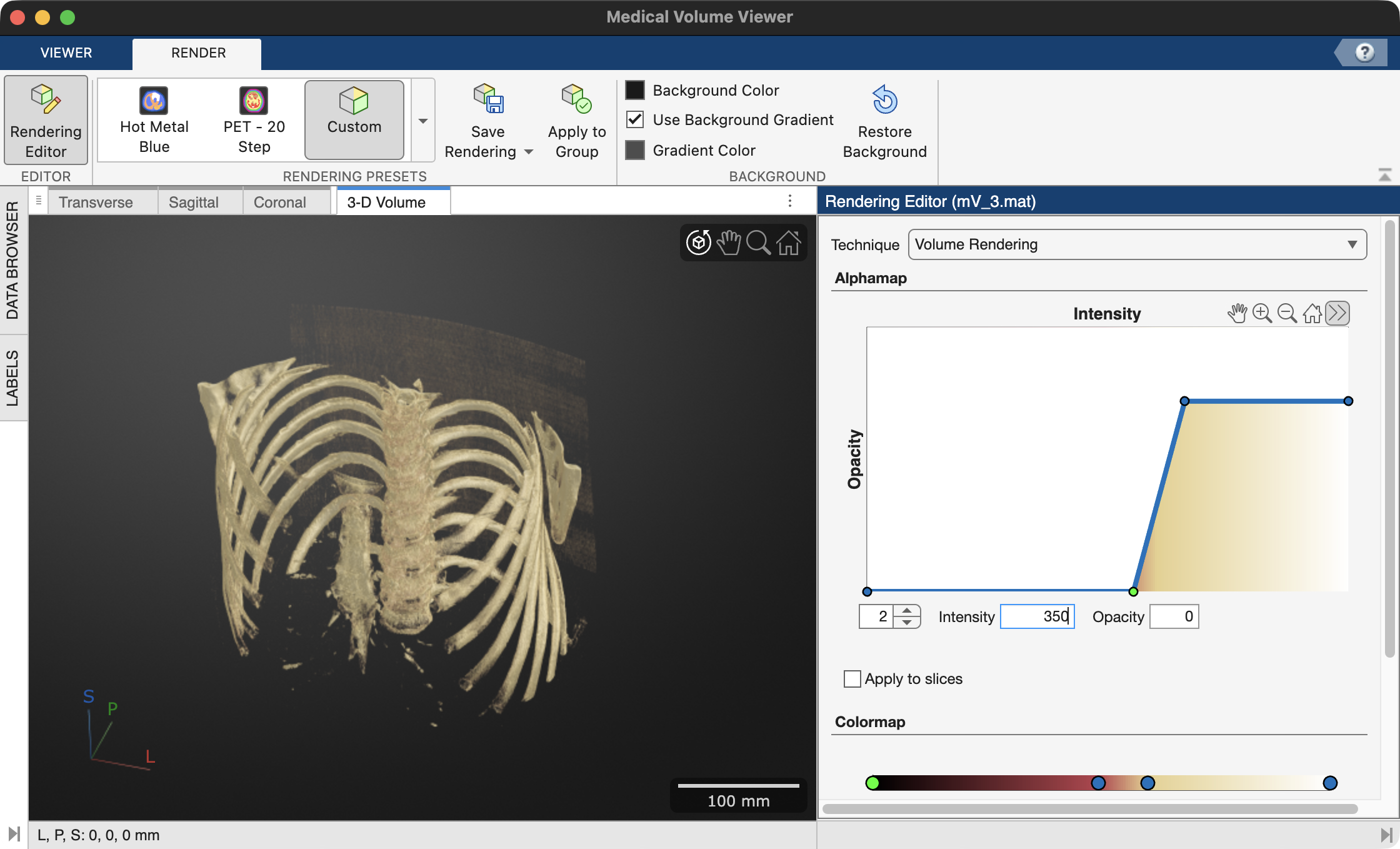
Task: Open the Technique dropdown
Action: [x=1352, y=244]
